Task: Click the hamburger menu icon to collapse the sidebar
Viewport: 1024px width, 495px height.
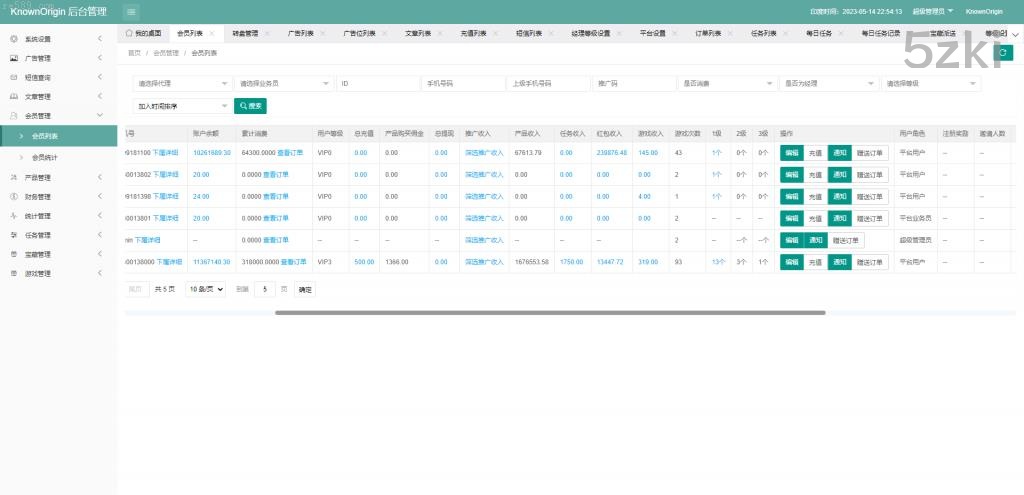Action: tap(132, 11)
